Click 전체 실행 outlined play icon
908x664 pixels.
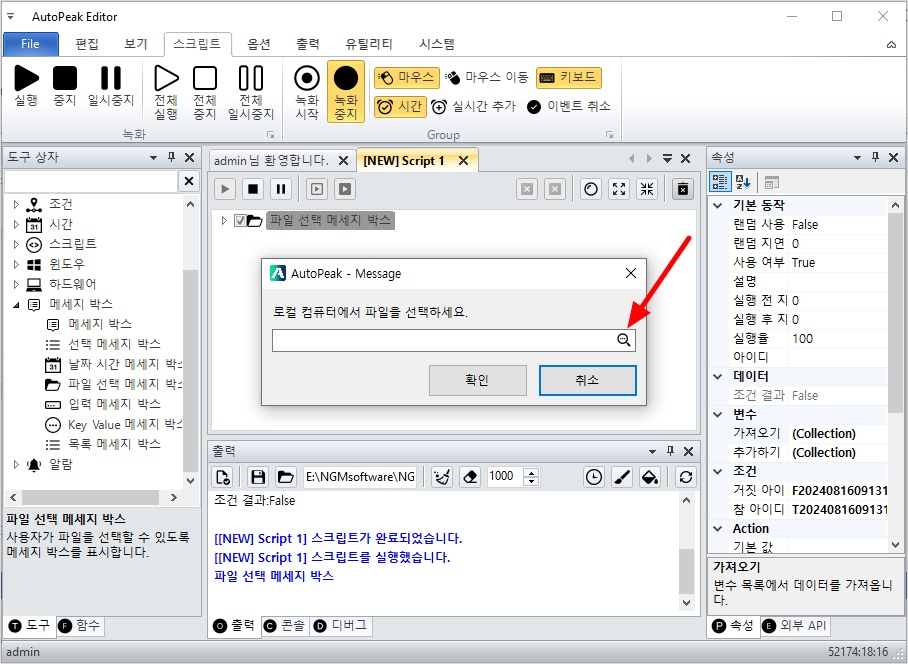166,78
